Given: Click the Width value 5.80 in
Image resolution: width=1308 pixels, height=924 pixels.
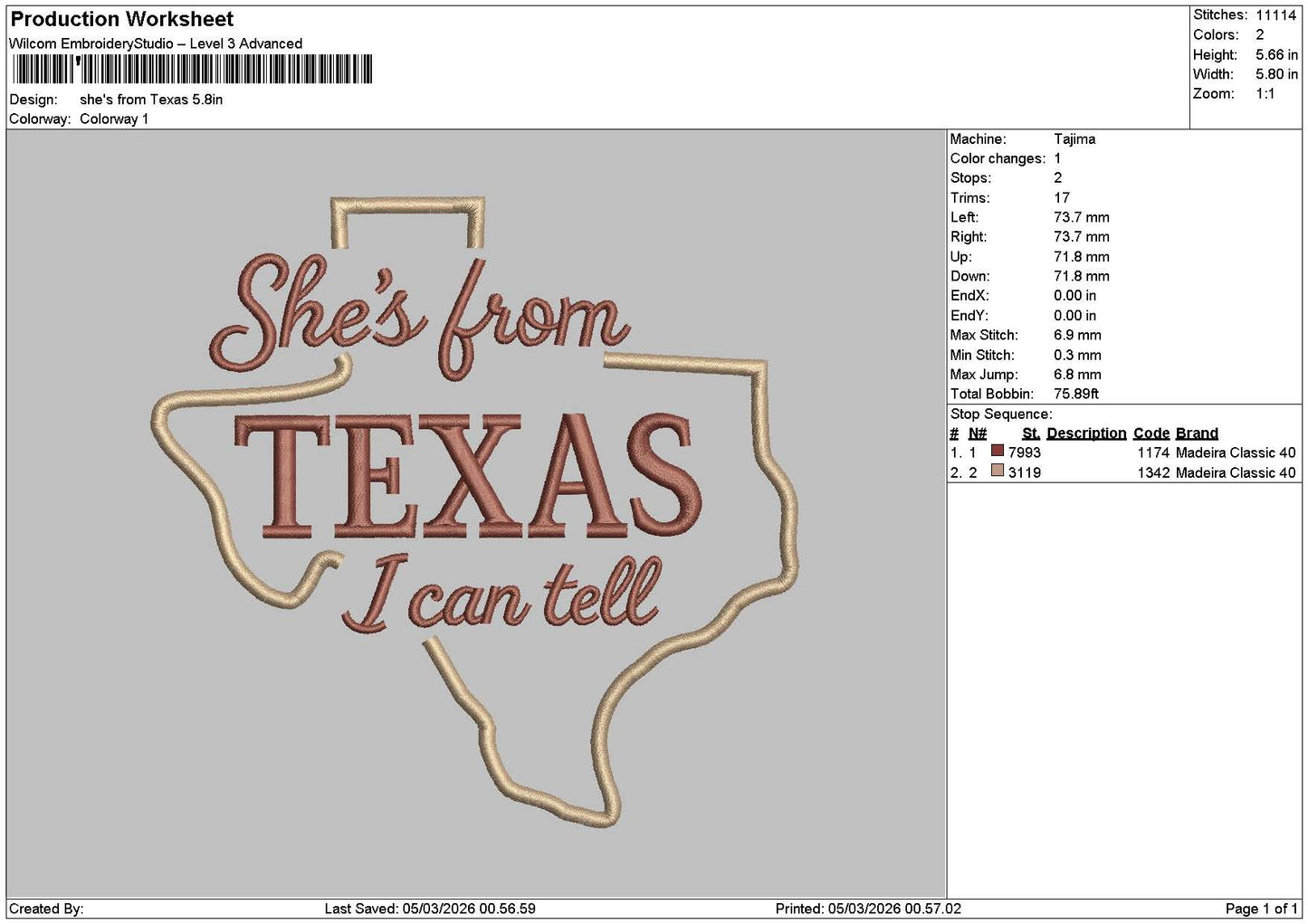Looking at the screenshot, I should 1276,74.
